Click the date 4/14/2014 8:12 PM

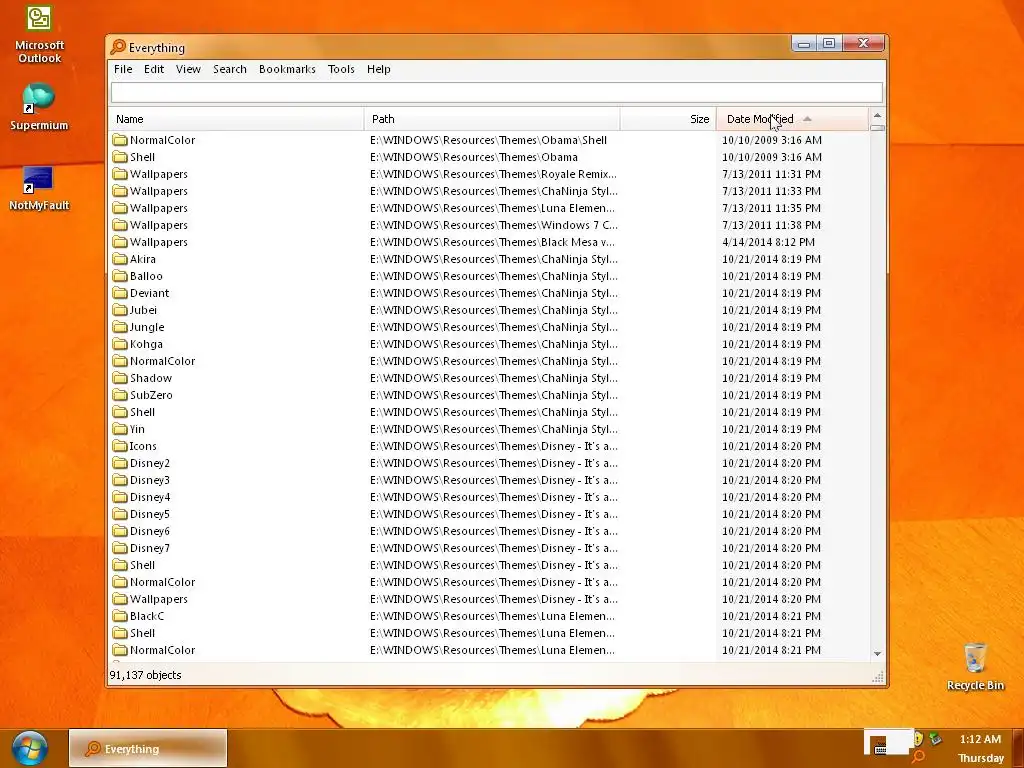(x=768, y=242)
